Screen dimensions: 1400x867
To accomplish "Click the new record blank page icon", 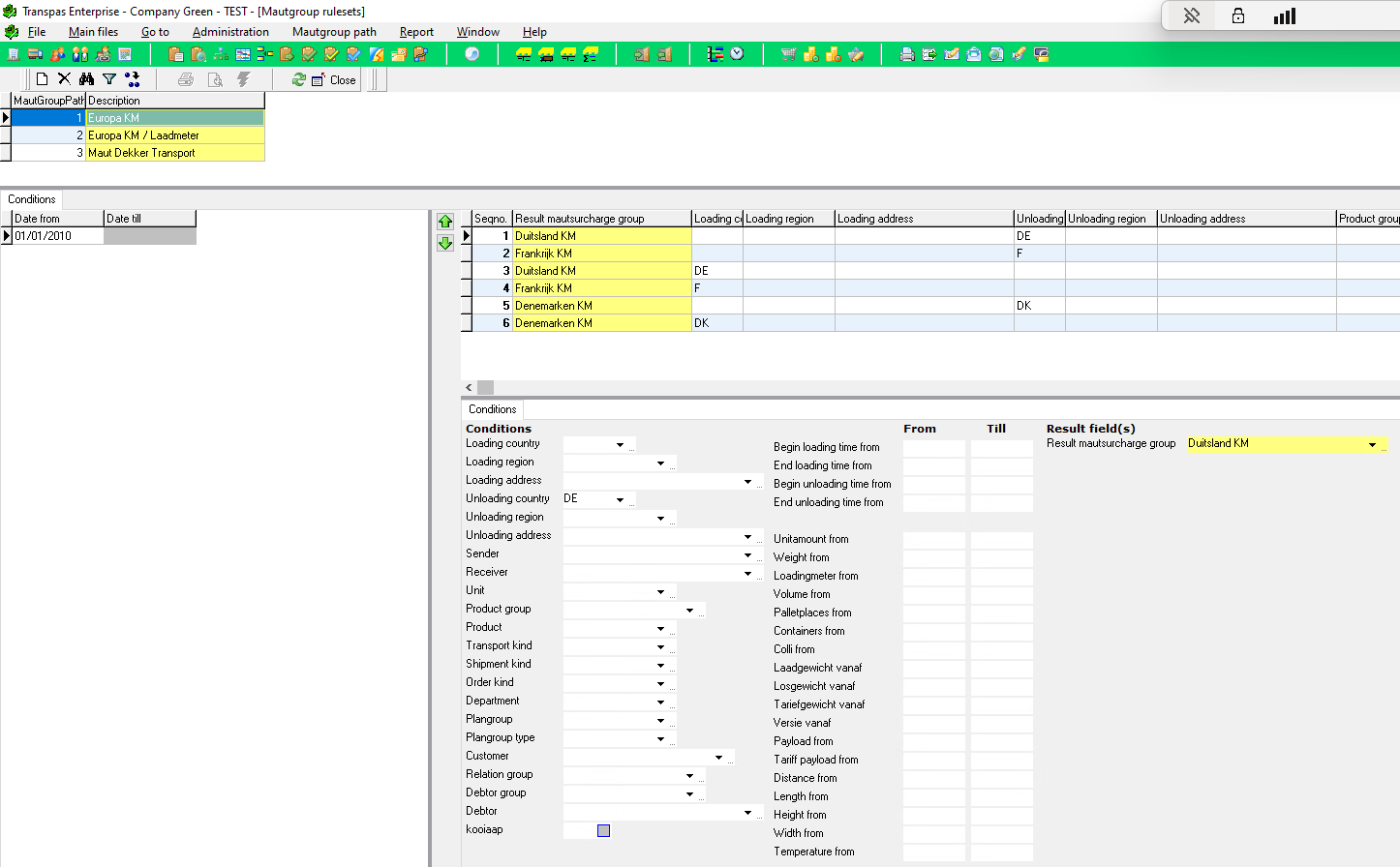I will click(x=42, y=79).
